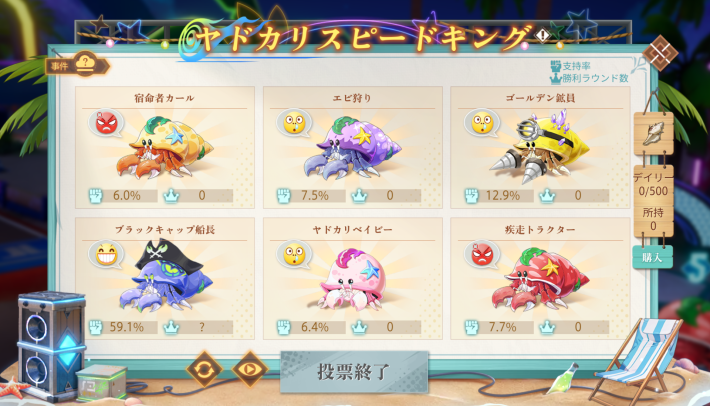Screen dimensions: 710x406
Task: Click grinning emoji bubble on ブラックキャップ船長
Action: pos(106,255)
